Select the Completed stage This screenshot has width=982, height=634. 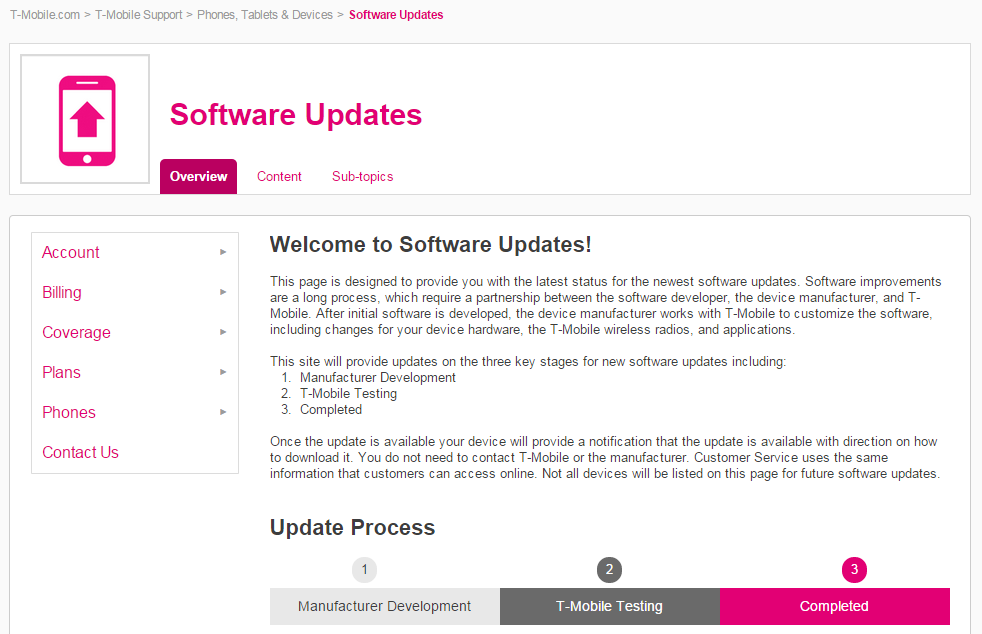[x=835, y=606]
